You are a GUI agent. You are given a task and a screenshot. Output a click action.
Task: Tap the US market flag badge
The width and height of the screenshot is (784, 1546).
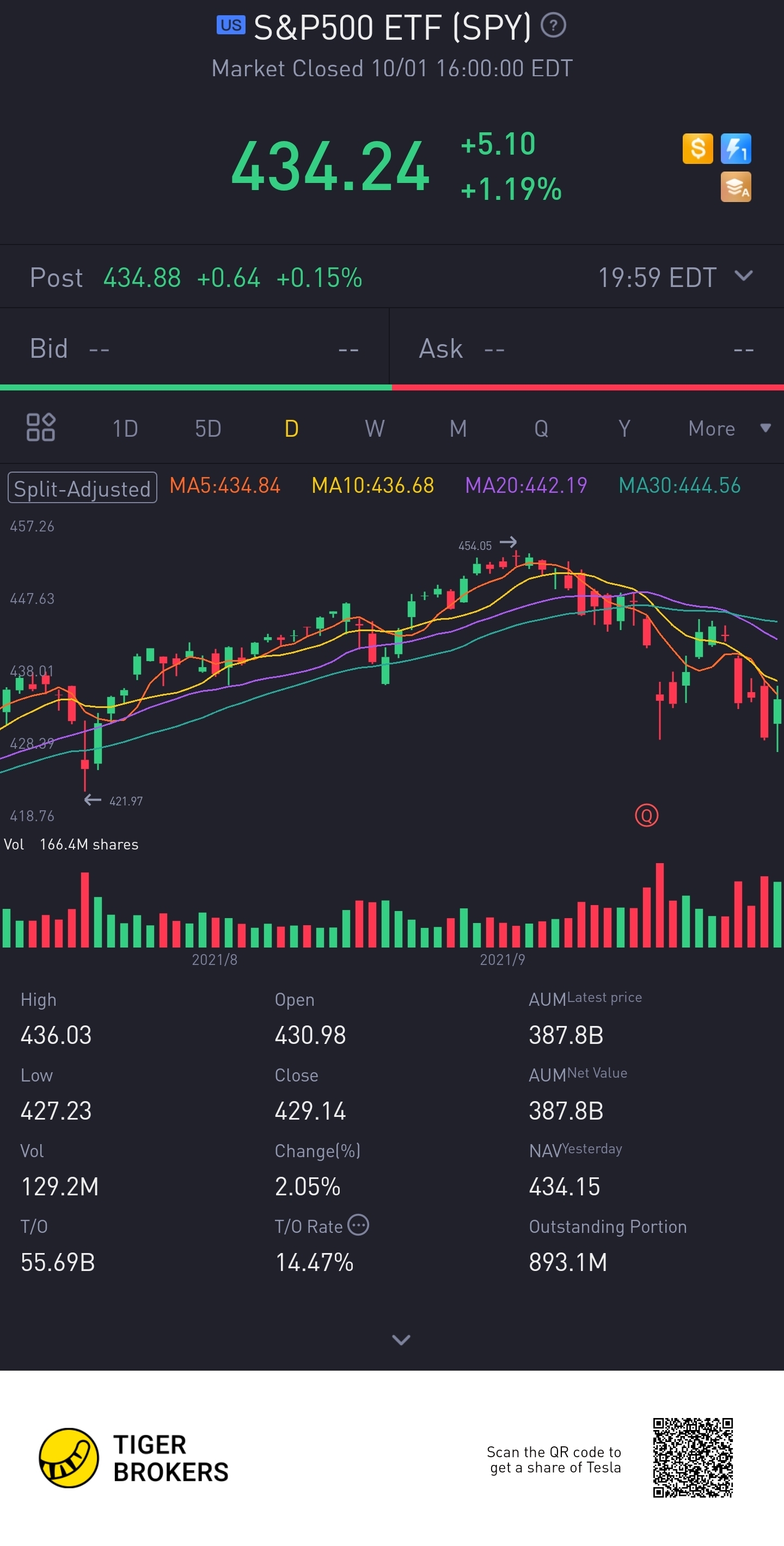click(x=231, y=25)
